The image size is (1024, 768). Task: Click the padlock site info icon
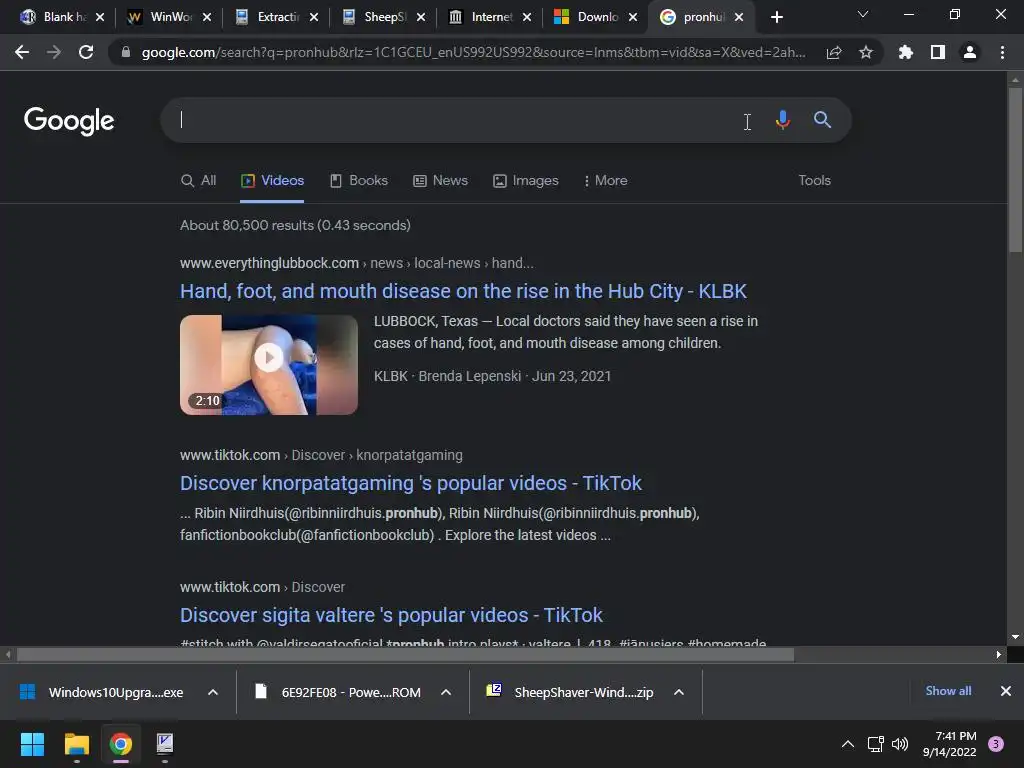coord(126,52)
